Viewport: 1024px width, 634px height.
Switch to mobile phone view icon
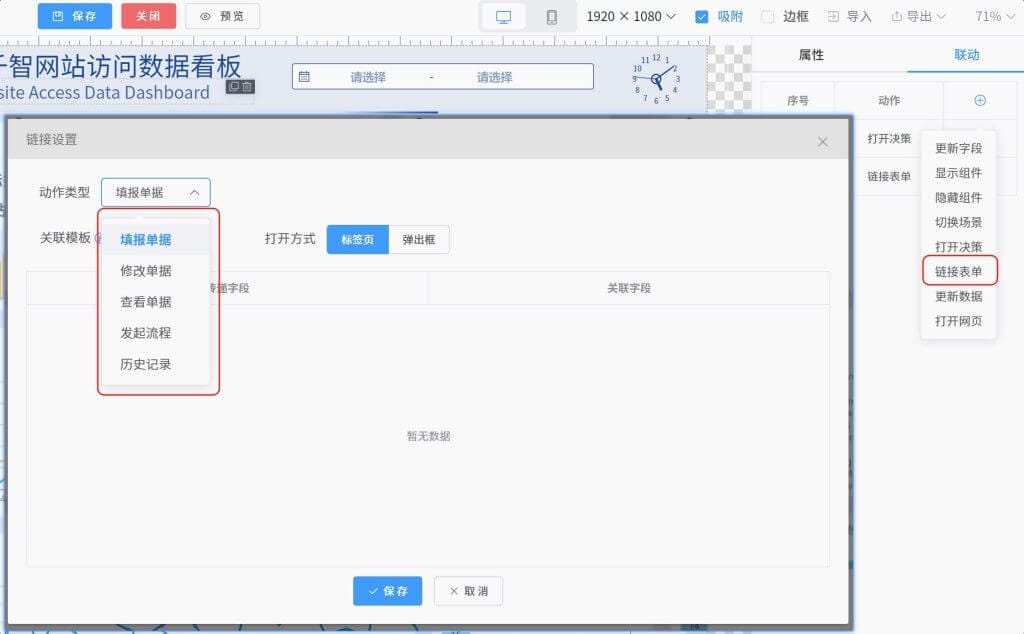552,17
